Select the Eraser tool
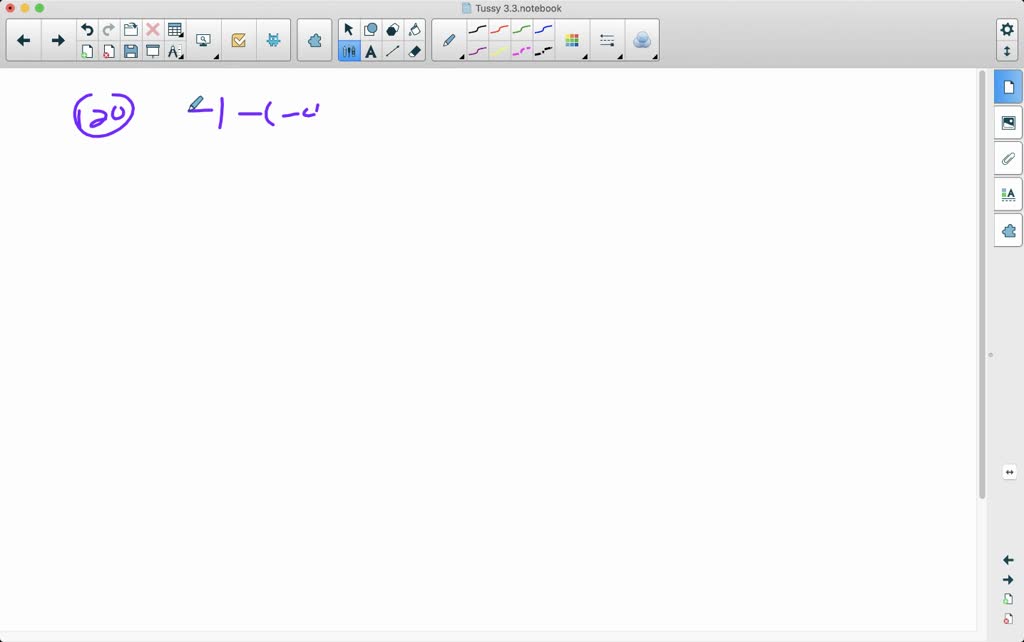 tap(415, 51)
